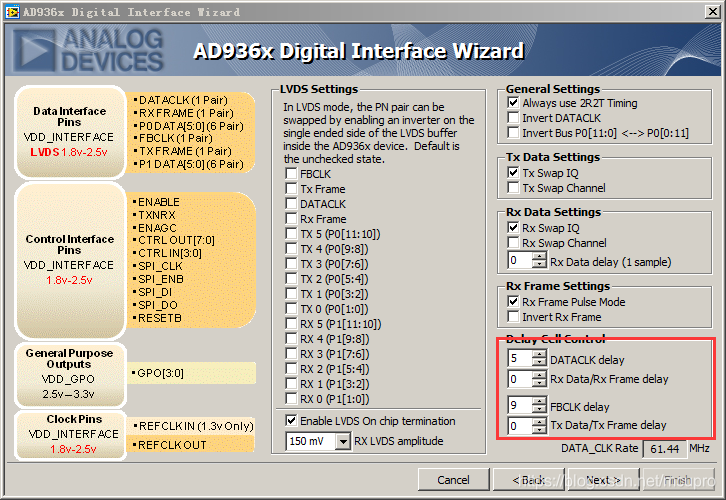Toggle DATACLK LVDS inversion checkbox
Viewport: 726px width, 500px height.
tap(291, 204)
